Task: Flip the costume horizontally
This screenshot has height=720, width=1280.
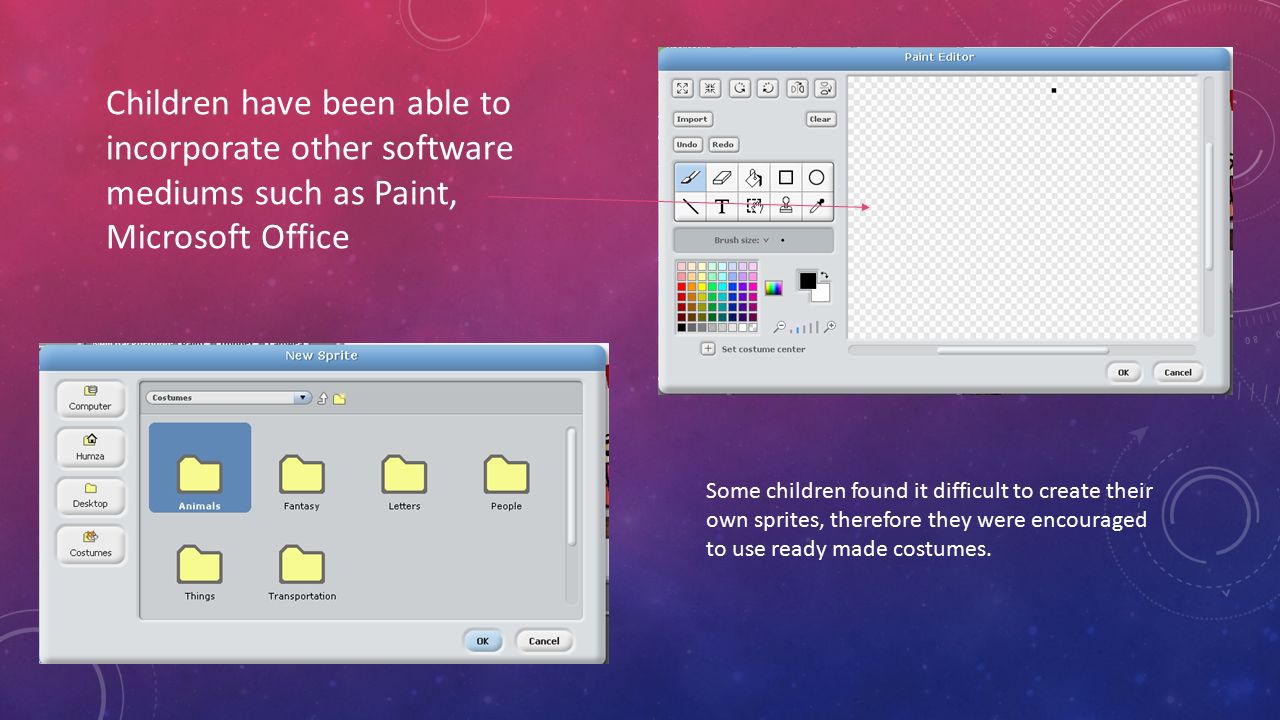Action: click(x=797, y=88)
